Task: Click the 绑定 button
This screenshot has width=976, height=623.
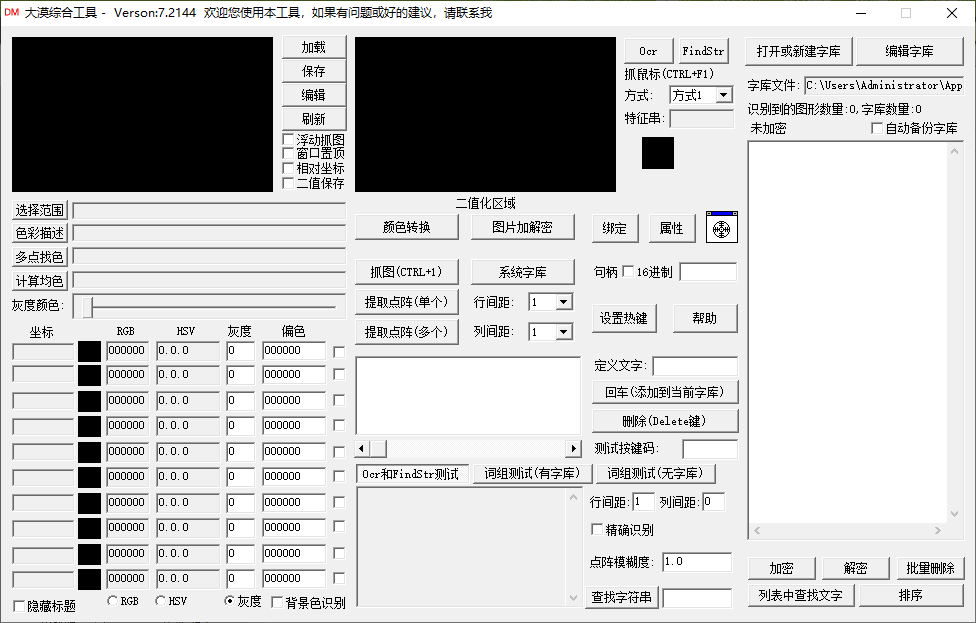Action: [x=615, y=228]
